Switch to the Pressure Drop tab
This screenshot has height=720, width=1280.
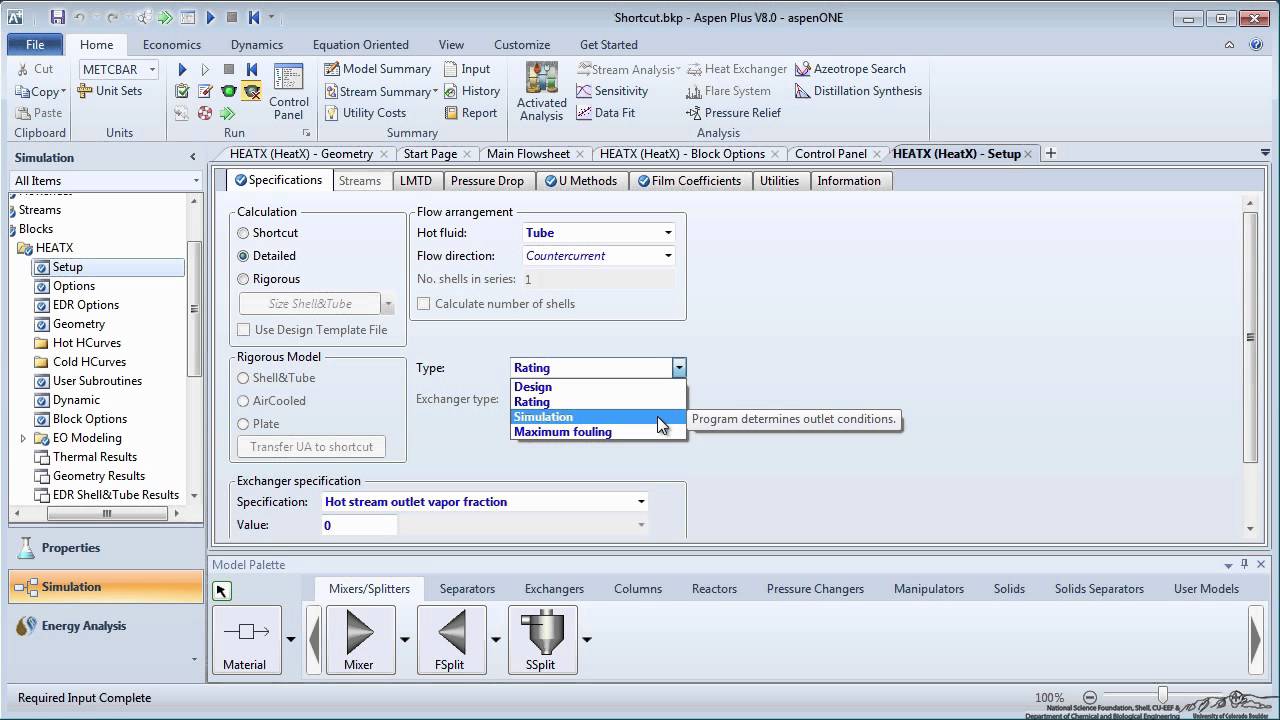(x=487, y=181)
